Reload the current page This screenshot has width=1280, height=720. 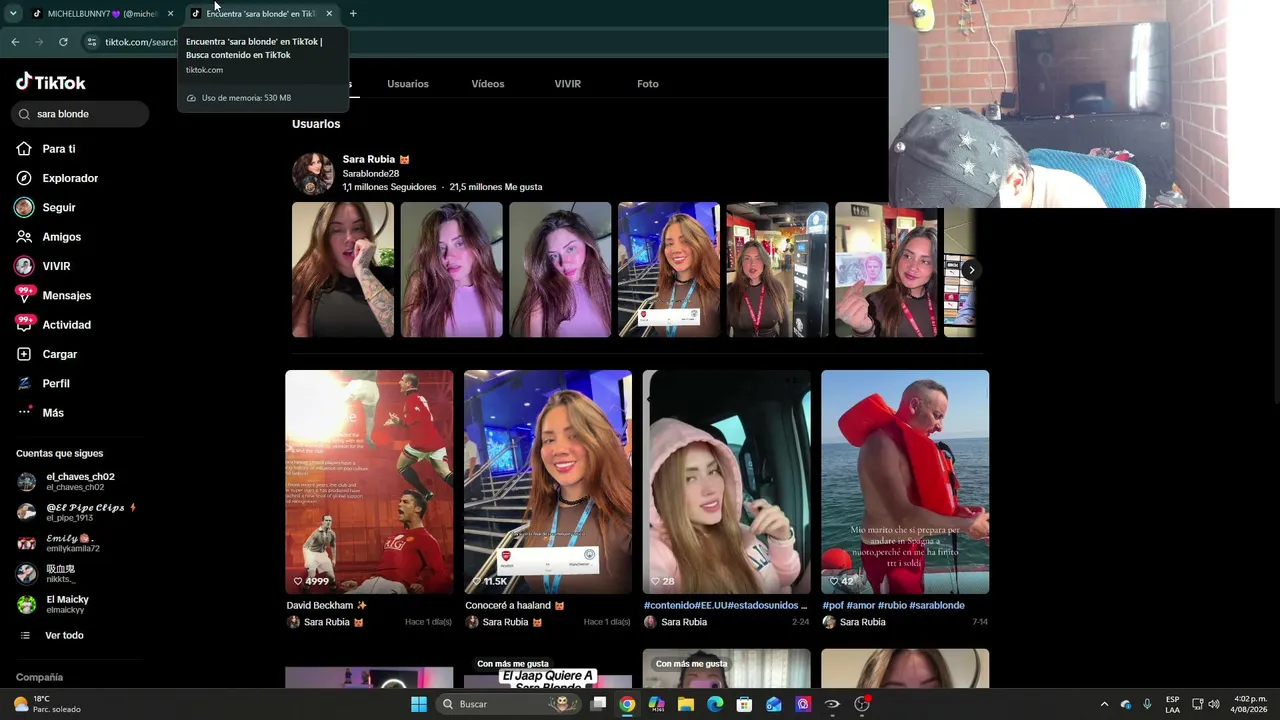63,42
